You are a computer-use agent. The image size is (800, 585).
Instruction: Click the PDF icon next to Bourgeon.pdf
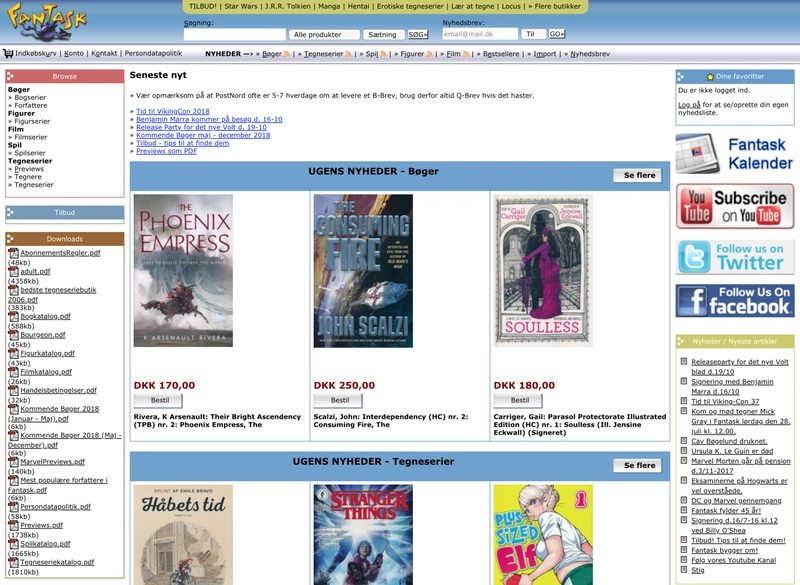pos(13,335)
